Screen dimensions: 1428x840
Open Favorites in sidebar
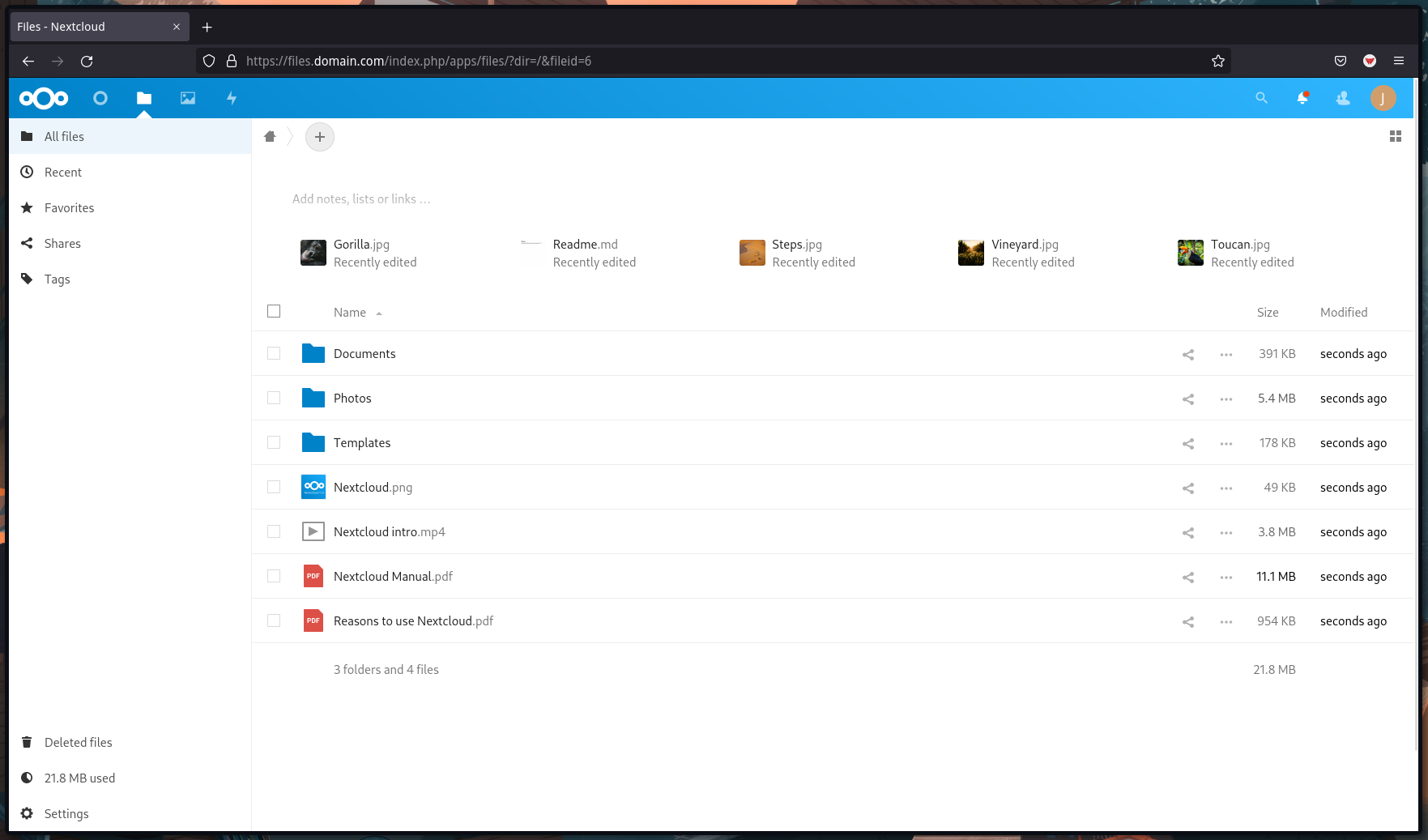(x=130, y=207)
